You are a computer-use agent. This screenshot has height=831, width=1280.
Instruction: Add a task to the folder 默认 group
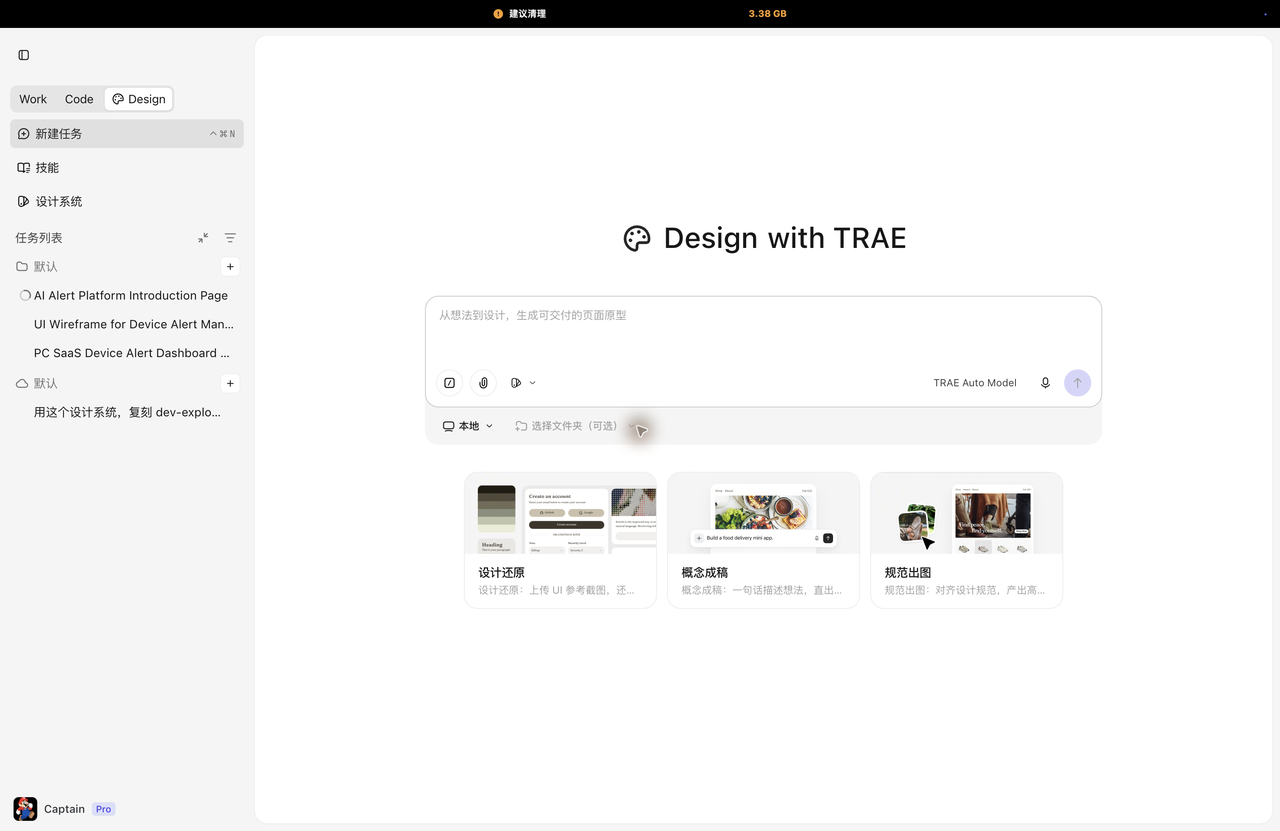[x=230, y=267]
